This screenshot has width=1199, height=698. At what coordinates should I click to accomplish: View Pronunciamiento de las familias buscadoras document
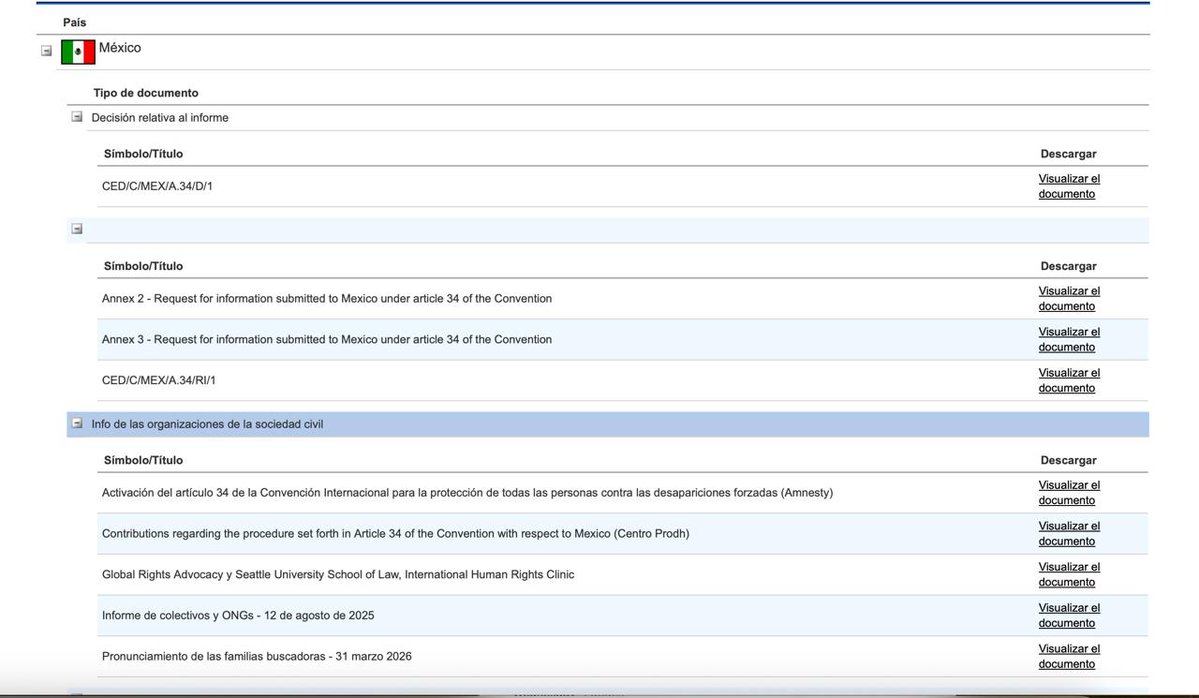(x=1069, y=657)
